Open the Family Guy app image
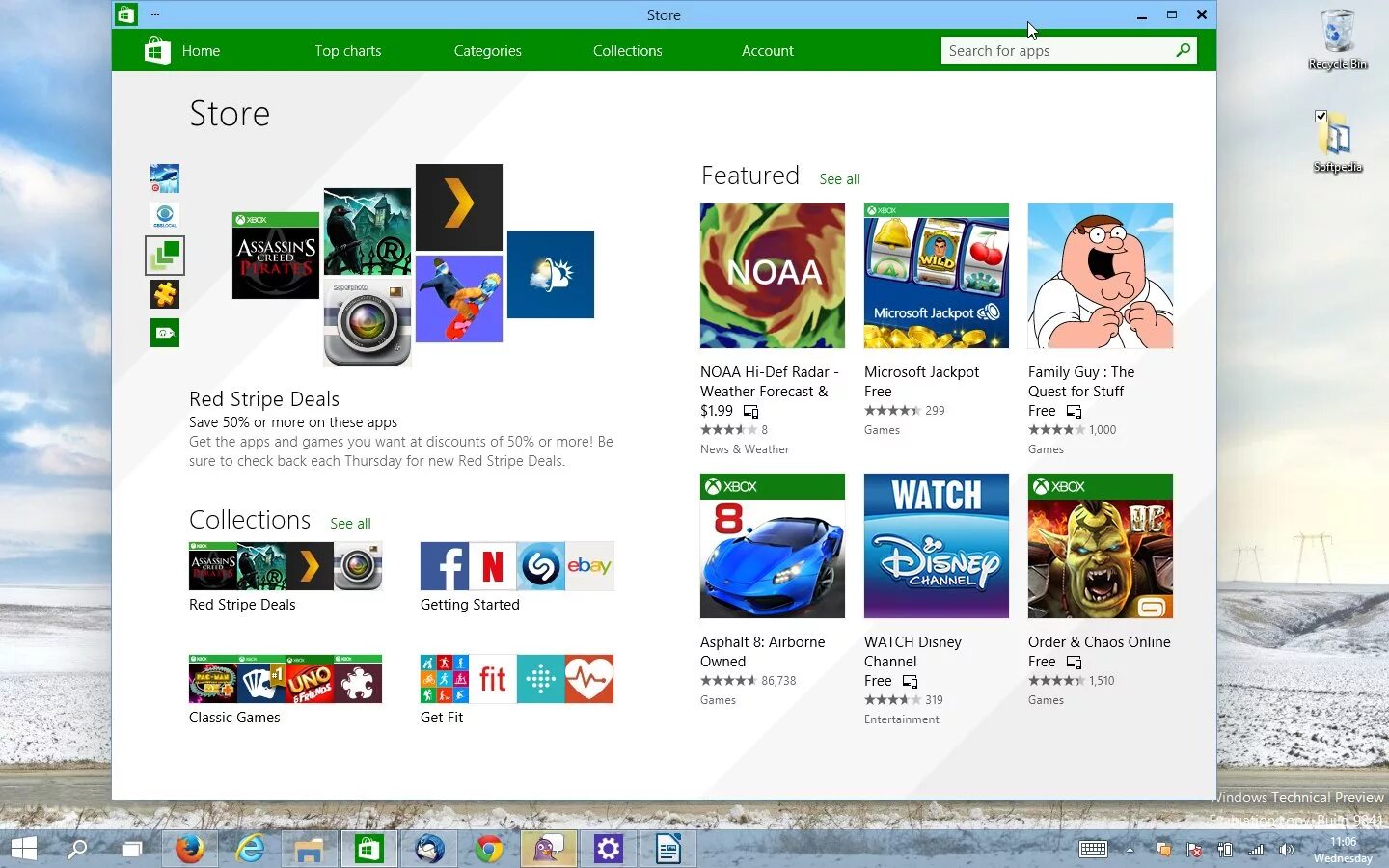Viewport: 1389px width, 868px height. [1101, 276]
